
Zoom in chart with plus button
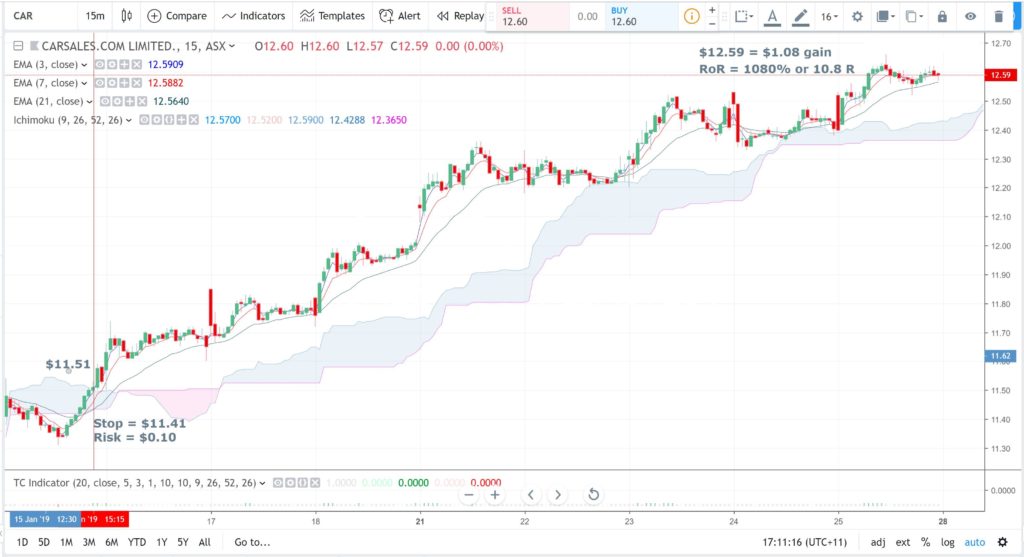(495, 494)
